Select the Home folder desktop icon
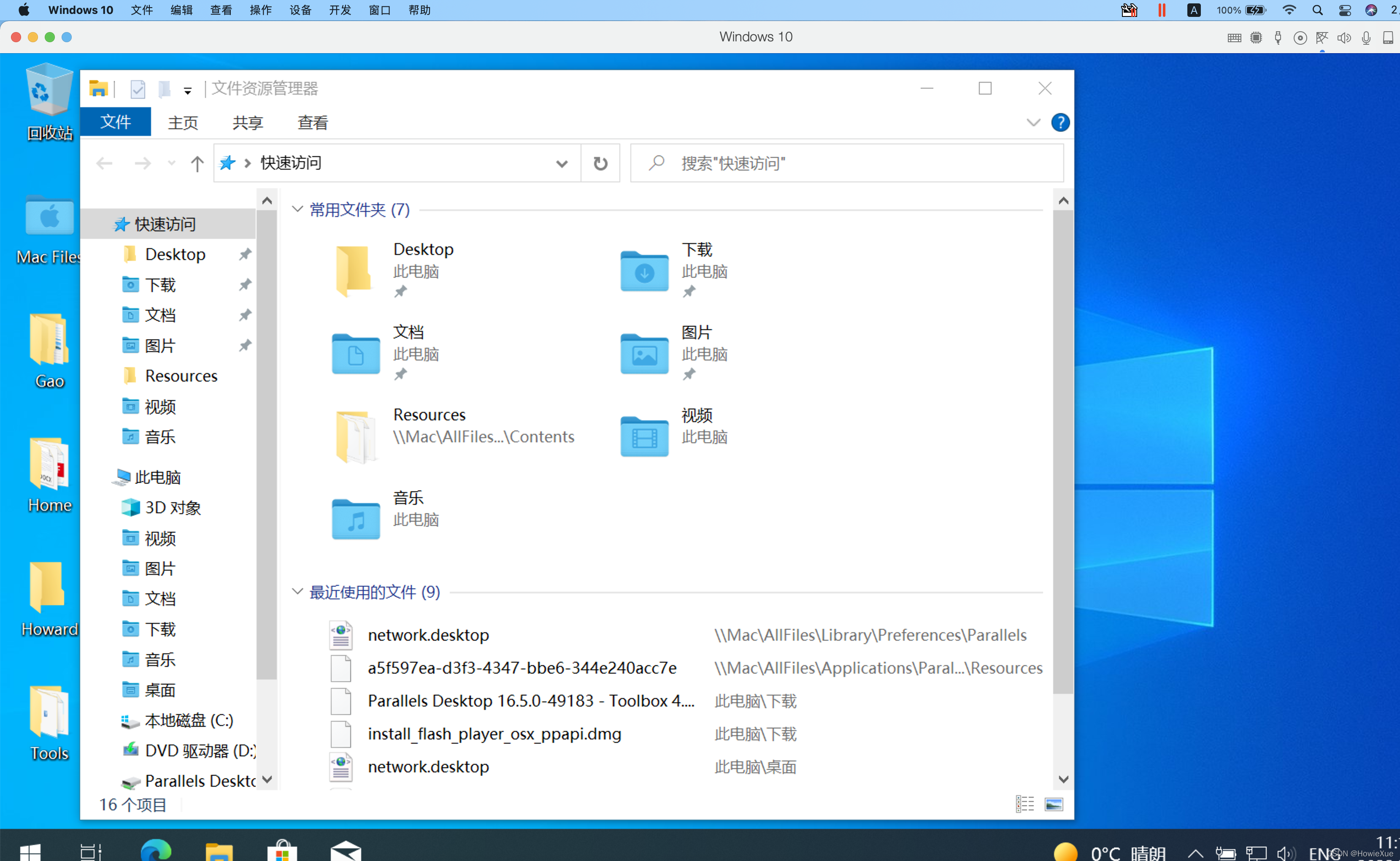Image resolution: width=1400 pixels, height=861 pixels. coord(49,475)
